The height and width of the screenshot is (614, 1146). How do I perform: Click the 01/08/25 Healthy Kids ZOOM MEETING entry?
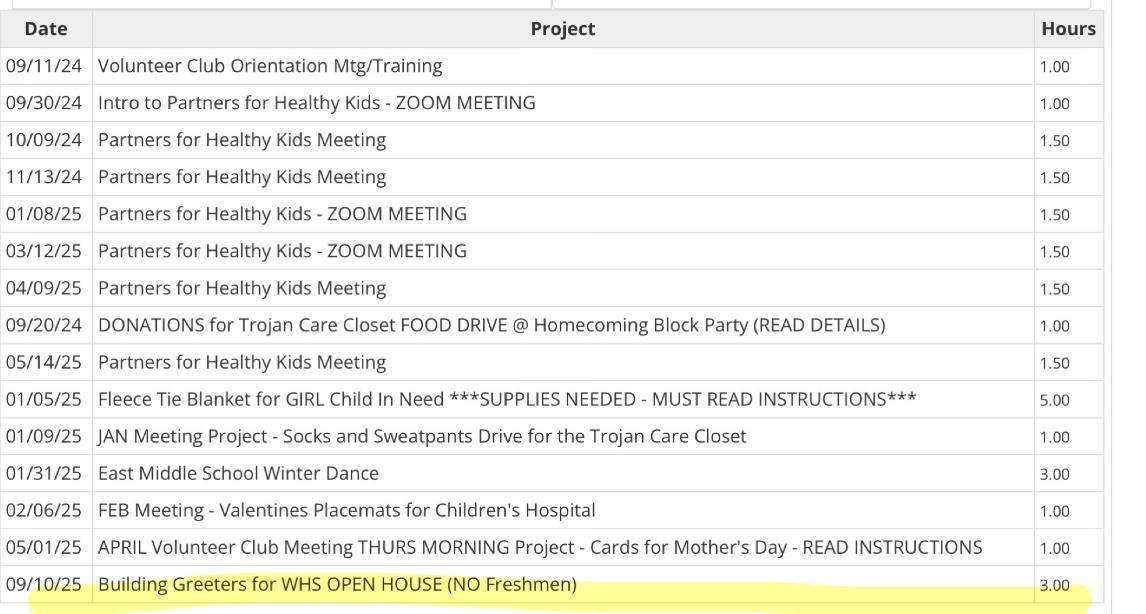(x=282, y=214)
